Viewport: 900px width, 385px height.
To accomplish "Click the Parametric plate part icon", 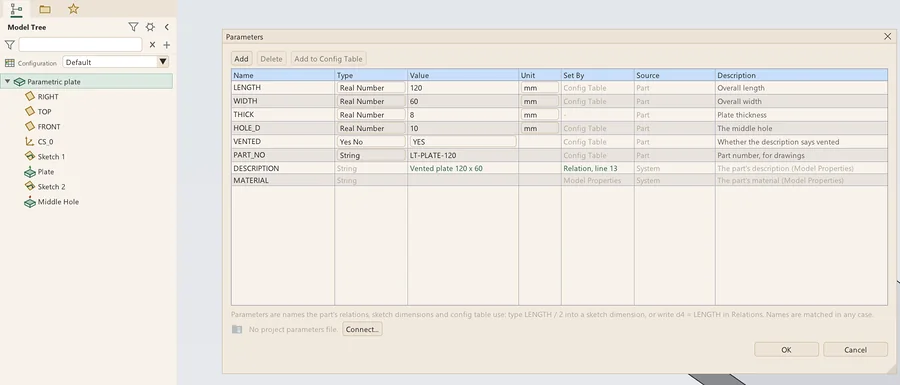I will point(20,82).
